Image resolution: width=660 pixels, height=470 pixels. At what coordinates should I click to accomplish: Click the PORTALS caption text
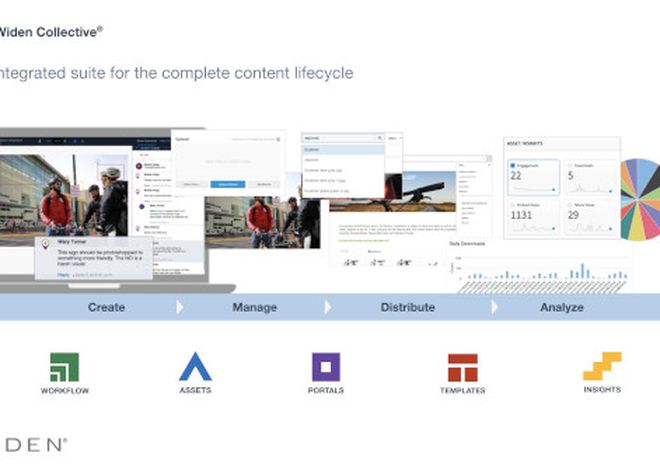(x=326, y=390)
